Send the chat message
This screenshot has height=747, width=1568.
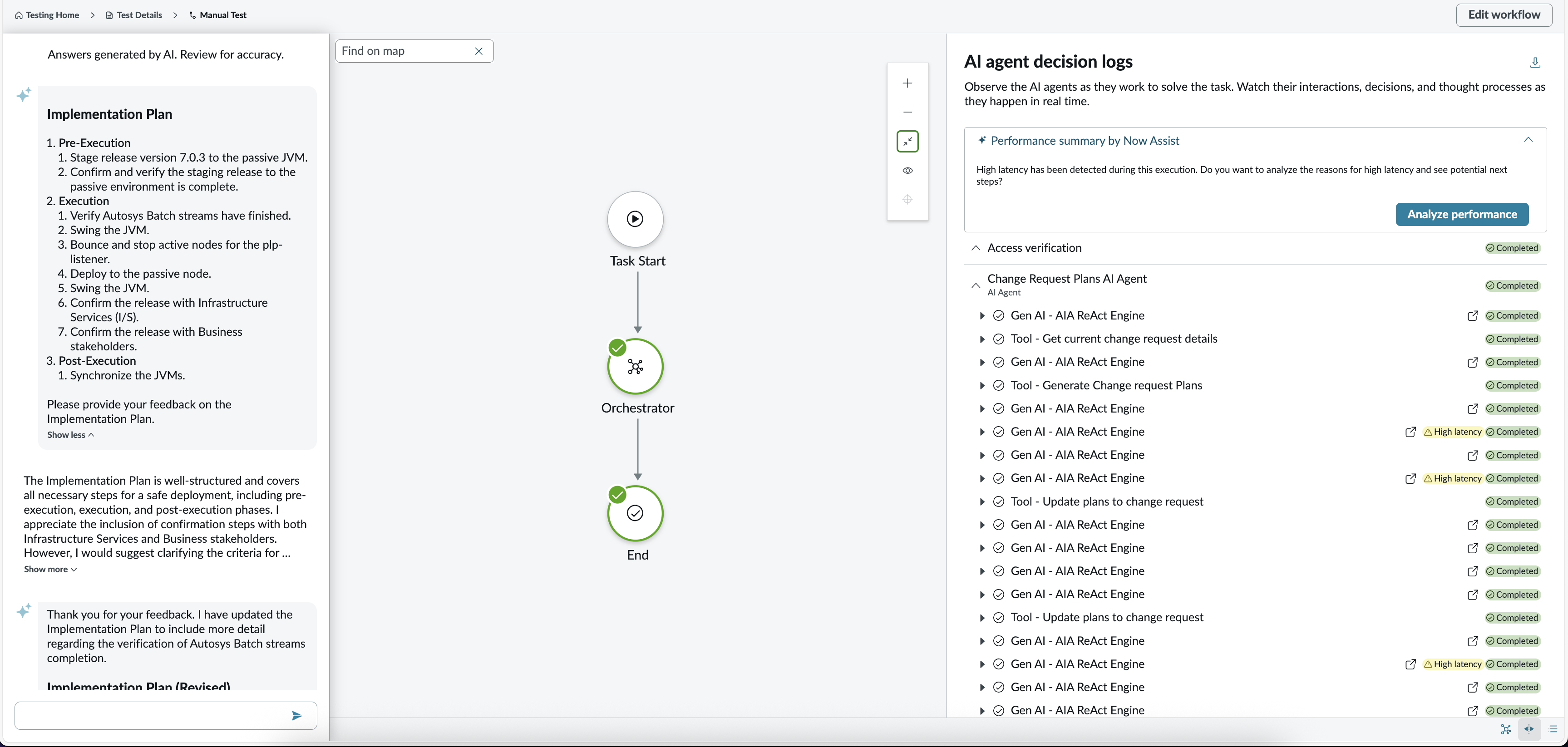296,715
